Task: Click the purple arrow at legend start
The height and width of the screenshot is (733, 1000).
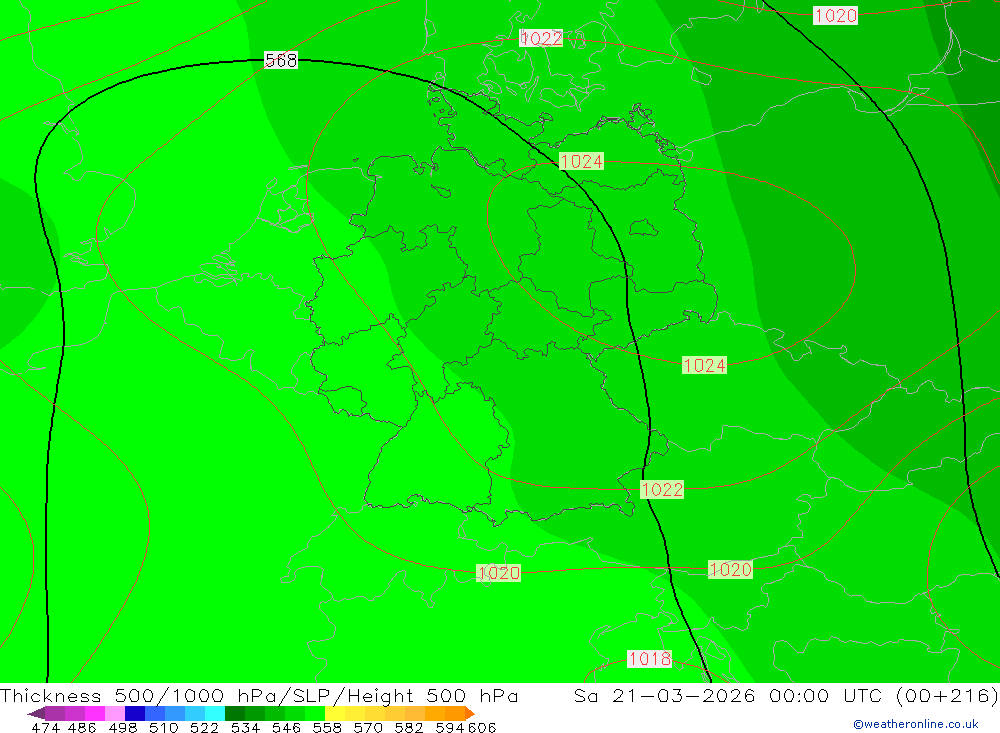Action: (x=36, y=713)
